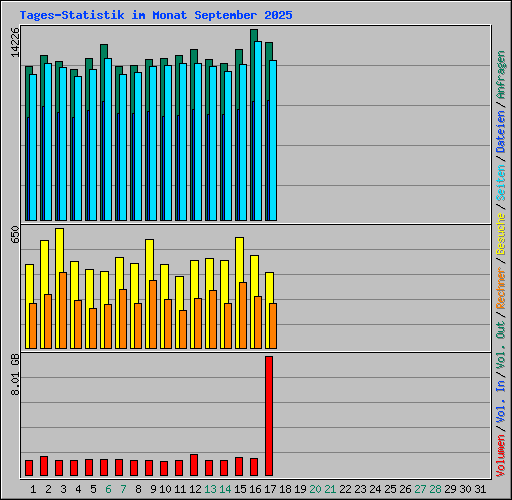Click day label "18" on the x-axis
The height and width of the screenshot is (500, 512).
click(x=285, y=489)
